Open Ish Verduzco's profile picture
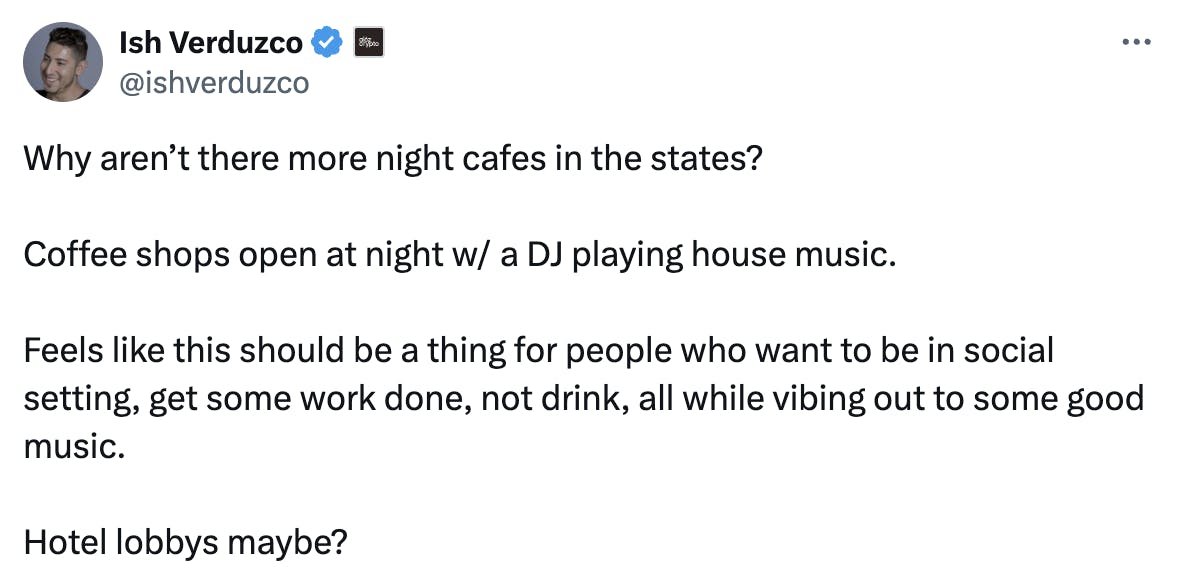The image size is (1178, 582). [63, 62]
